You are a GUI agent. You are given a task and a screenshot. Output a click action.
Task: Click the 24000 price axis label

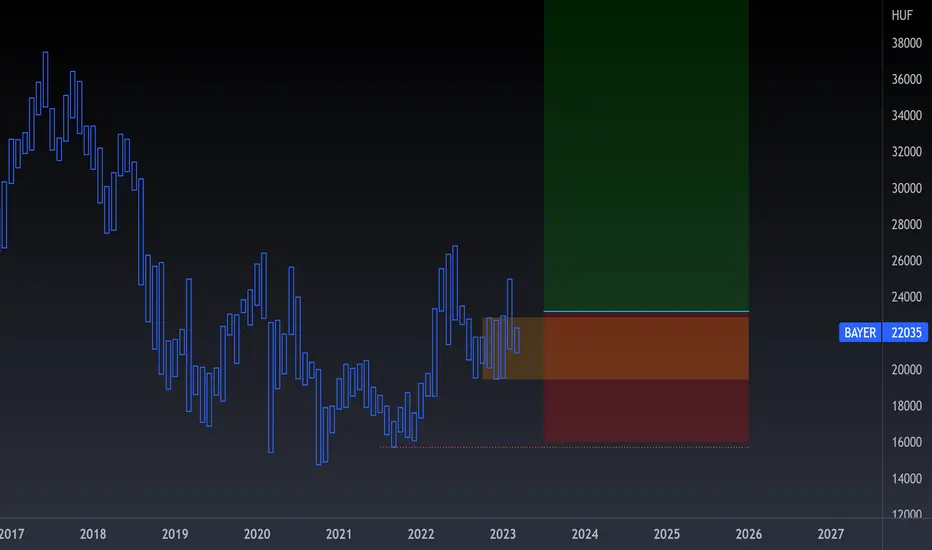tap(906, 297)
